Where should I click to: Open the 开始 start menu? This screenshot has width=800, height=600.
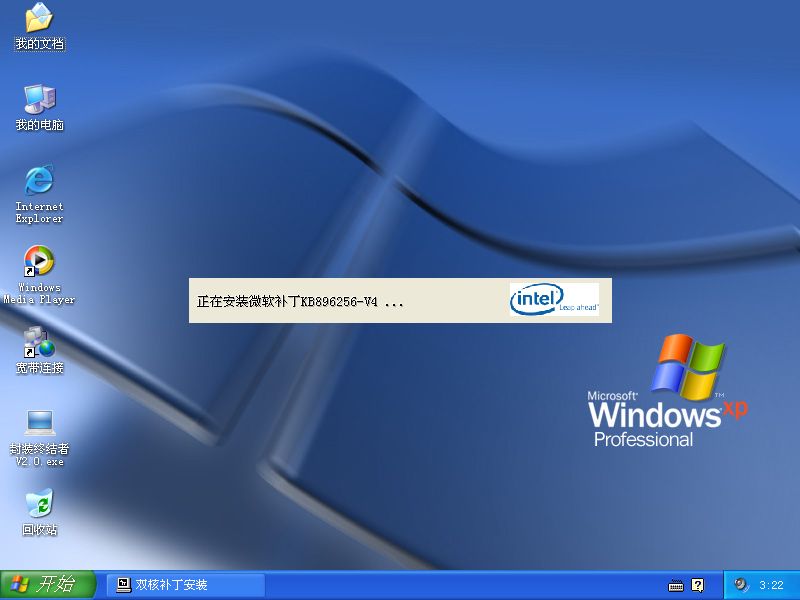48,585
